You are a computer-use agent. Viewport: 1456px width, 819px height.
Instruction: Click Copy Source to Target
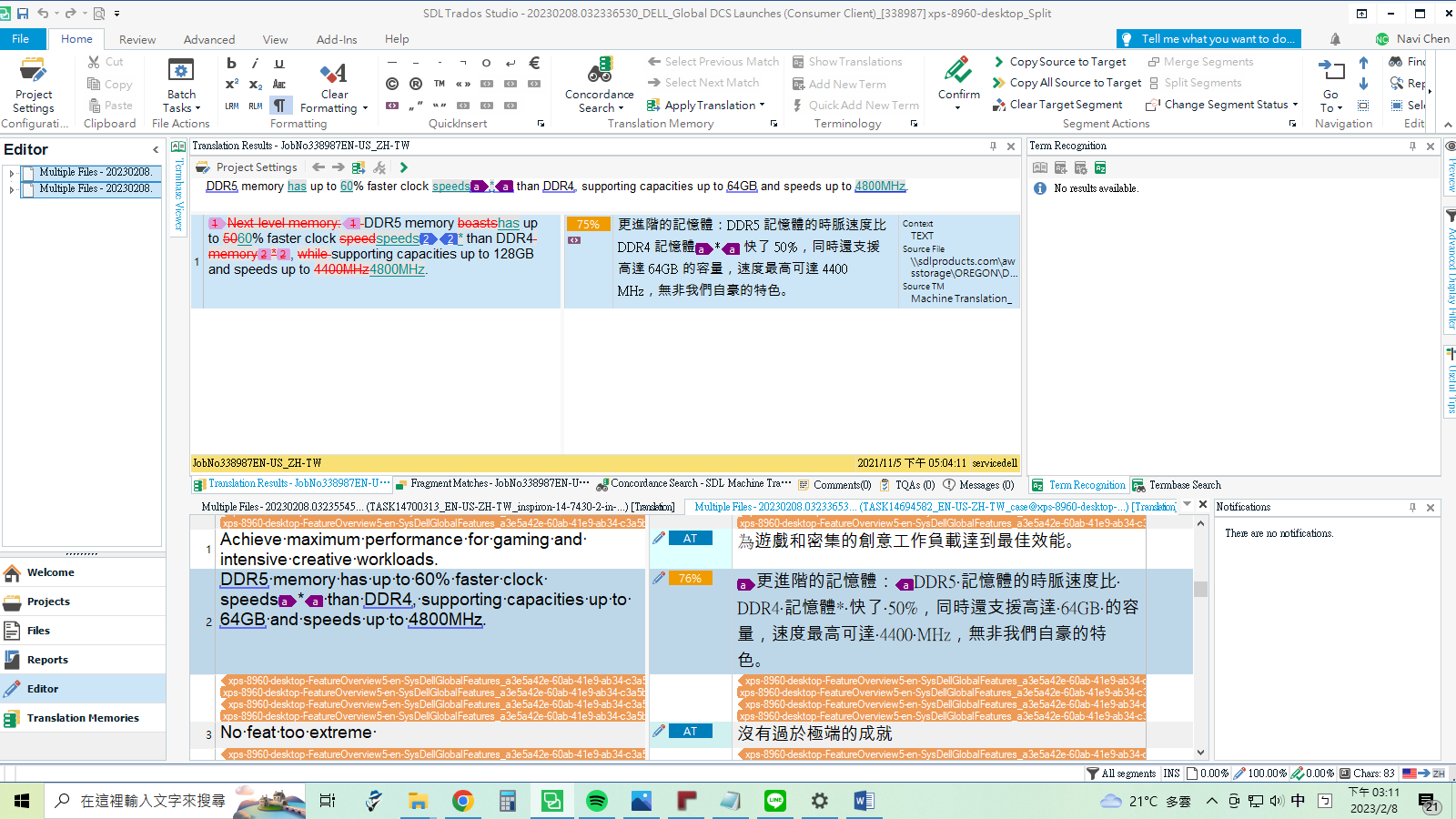(1059, 62)
